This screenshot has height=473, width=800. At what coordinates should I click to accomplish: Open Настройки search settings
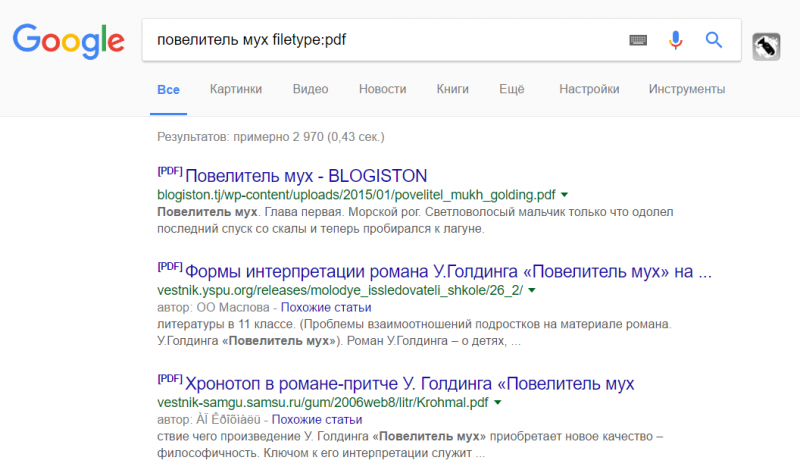(x=588, y=89)
